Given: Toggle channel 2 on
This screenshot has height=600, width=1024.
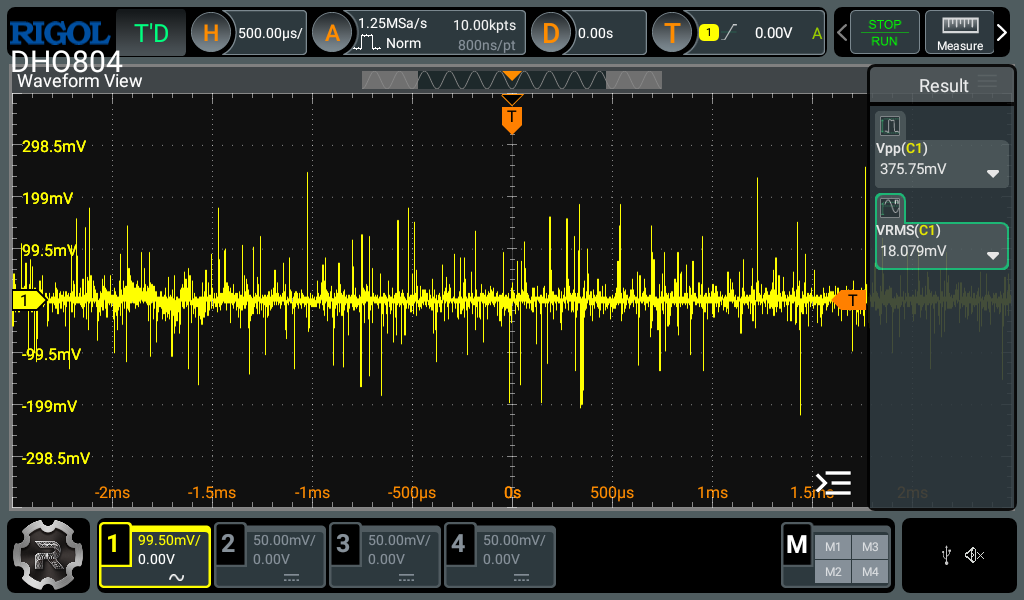Looking at the screenshot, I should tap(271, 555).
